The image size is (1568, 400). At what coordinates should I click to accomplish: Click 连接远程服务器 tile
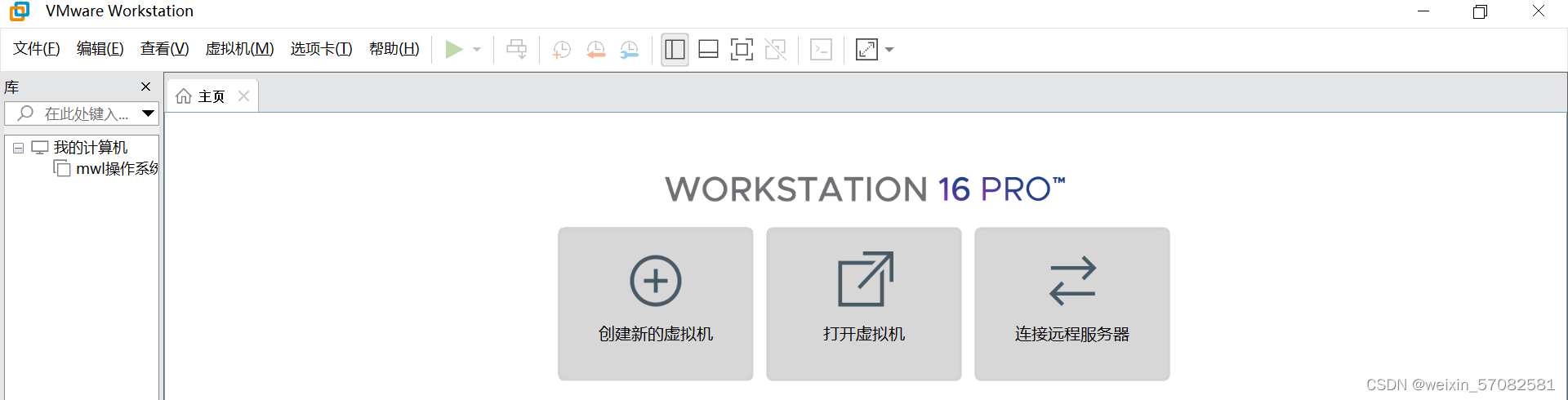click(x=1072, y=304)
